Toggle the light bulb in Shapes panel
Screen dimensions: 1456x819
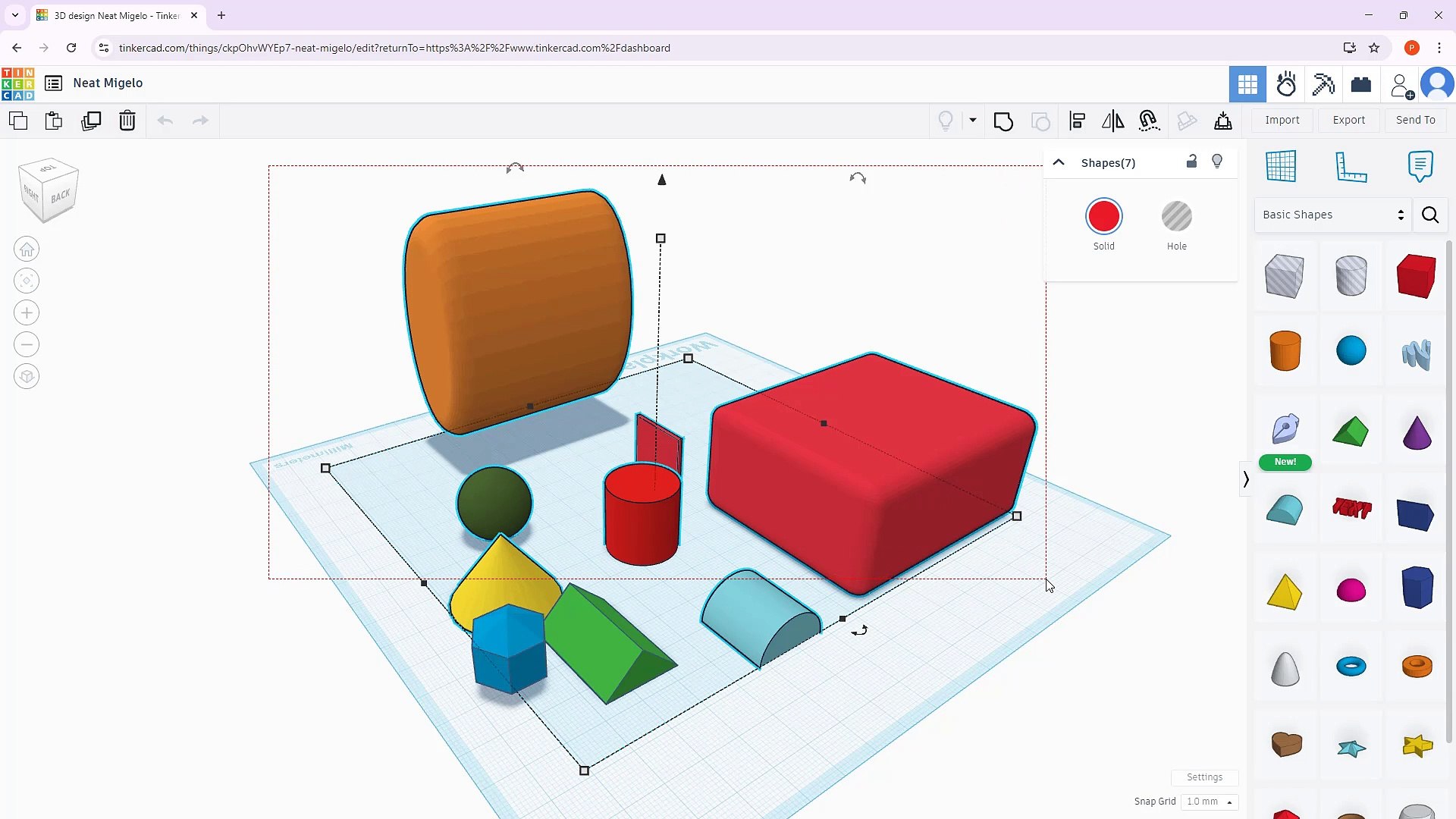point(1217,162)
